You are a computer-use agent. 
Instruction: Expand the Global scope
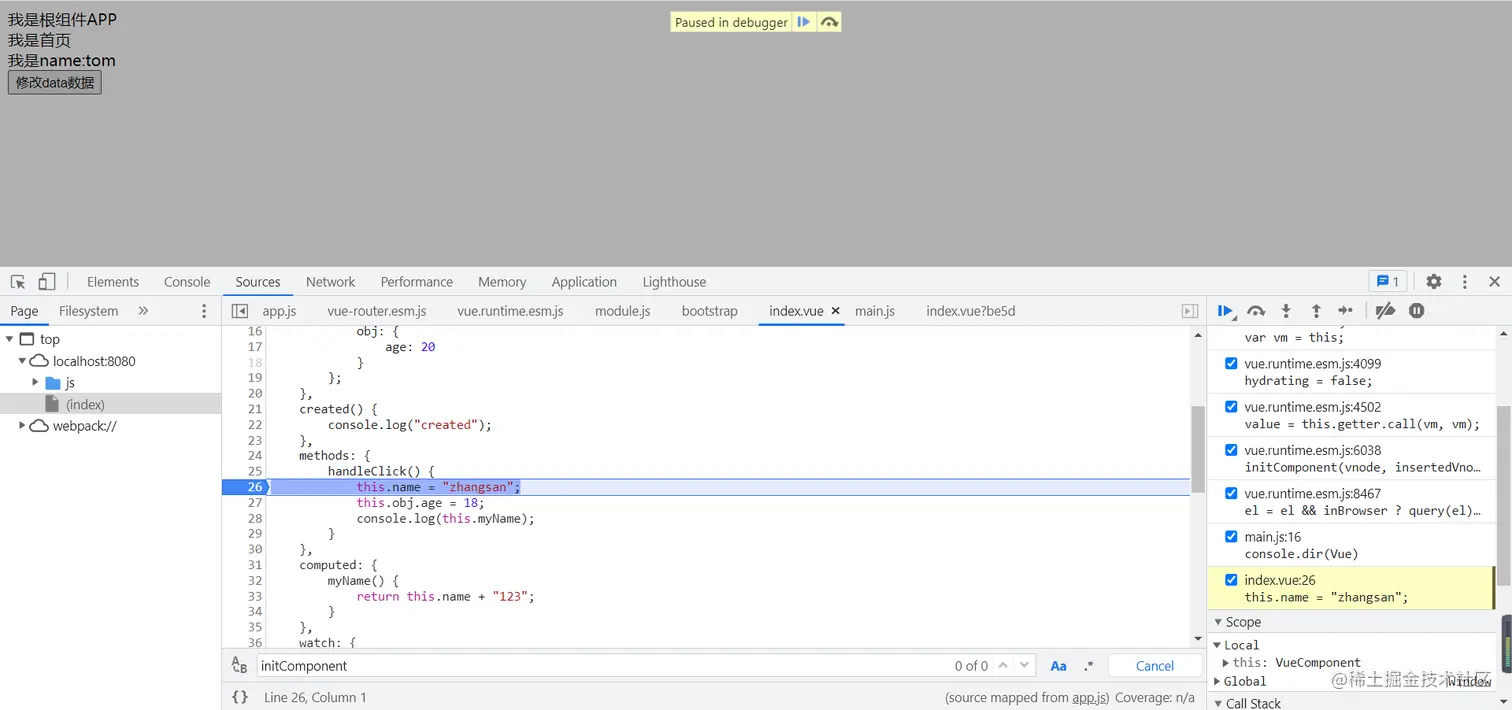(x=1217, y=681)
